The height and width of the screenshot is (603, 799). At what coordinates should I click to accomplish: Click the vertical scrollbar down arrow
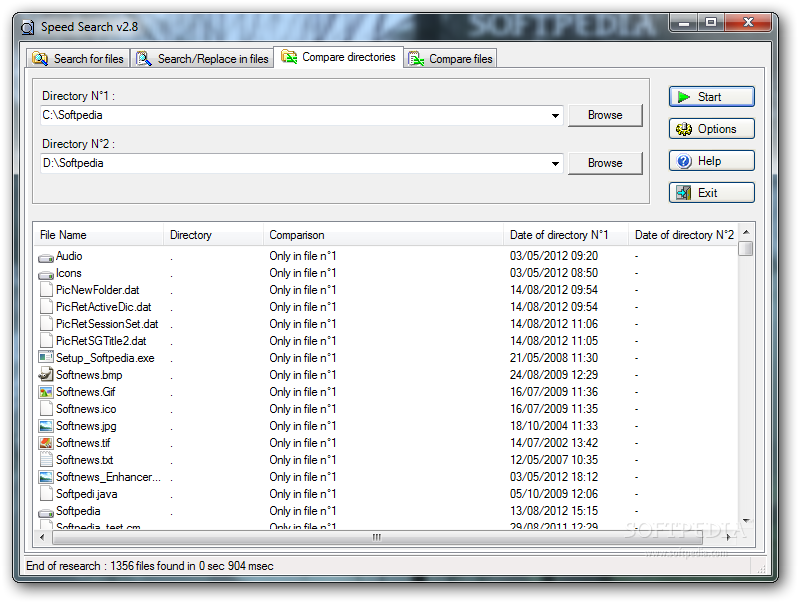(746, 521)
